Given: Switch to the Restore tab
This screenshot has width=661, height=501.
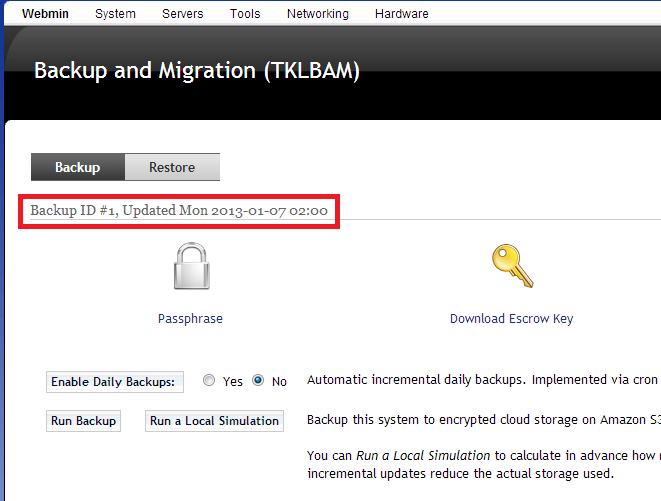Looking at the screenshot, I should (x=172, y=167).
